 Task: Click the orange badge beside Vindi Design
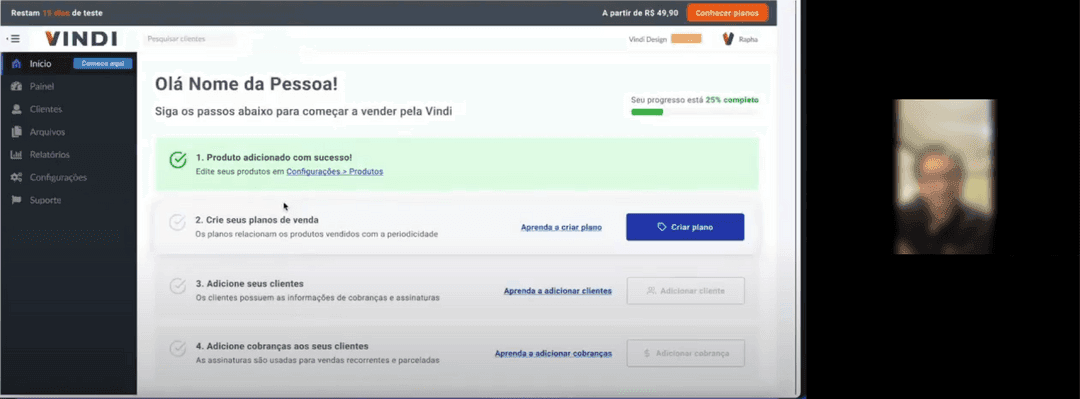pyautogui.click(x=686, y=39)
